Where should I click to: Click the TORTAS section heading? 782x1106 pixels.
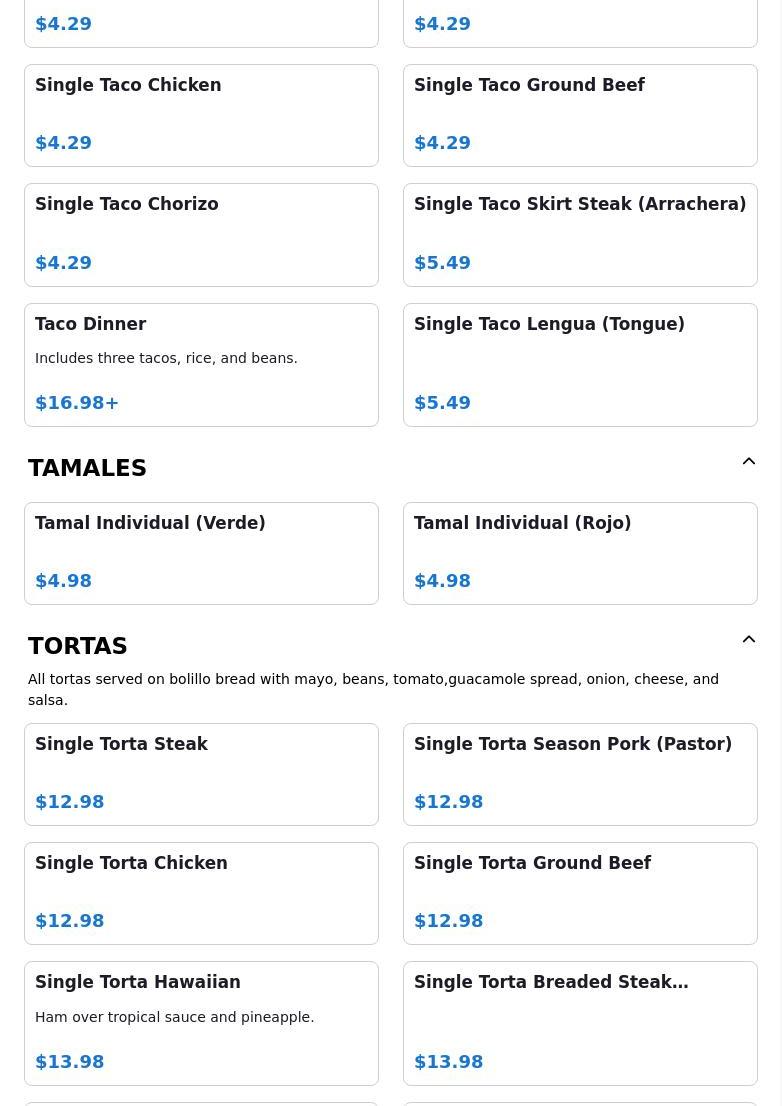[x=78, y=646]
